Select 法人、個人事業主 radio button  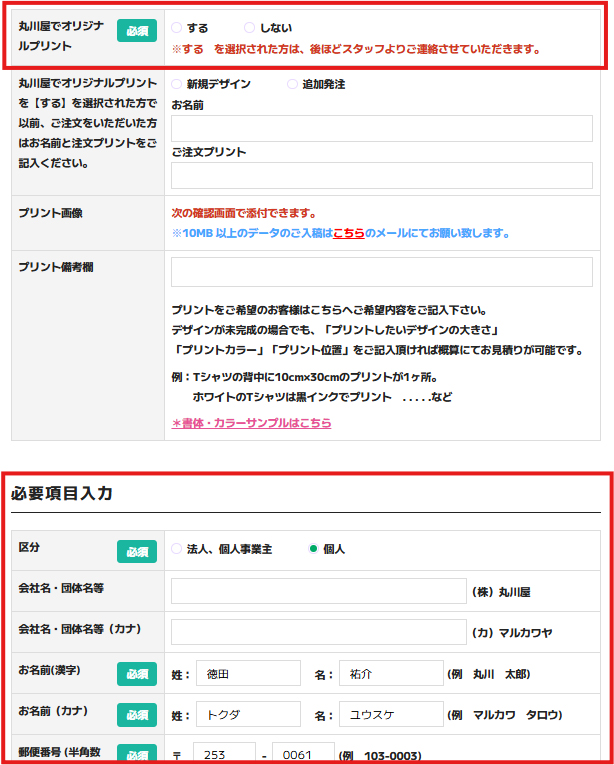point(176,549)
